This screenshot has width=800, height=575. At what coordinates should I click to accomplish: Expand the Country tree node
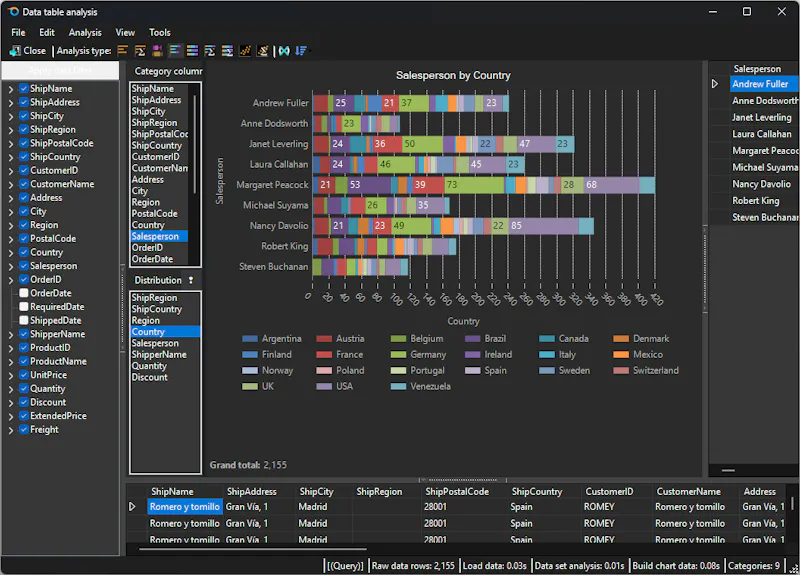point(11,253)
